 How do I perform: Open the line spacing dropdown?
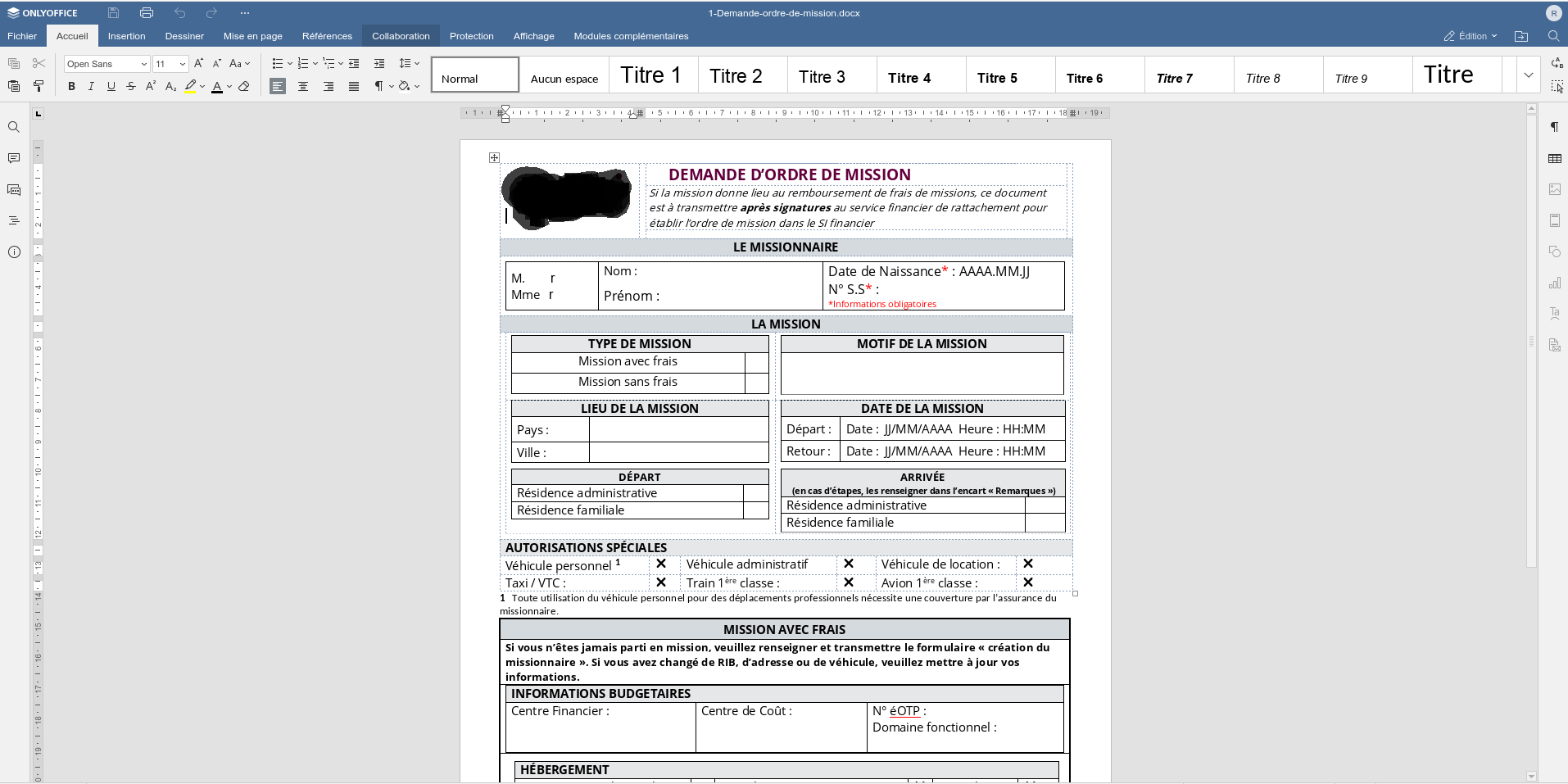(409, 63)
